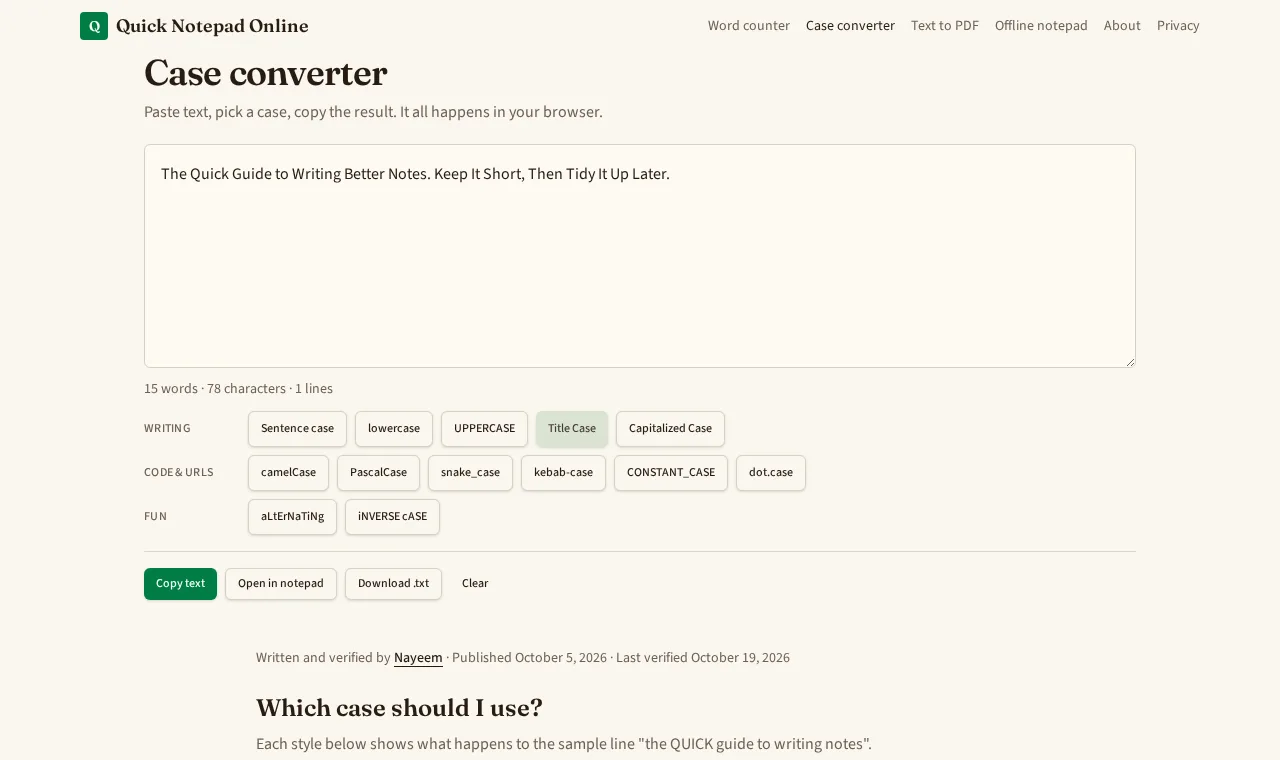The width and height of the screenshot is (1280, 760).
Task: Open the About page
Action: 1122,26
